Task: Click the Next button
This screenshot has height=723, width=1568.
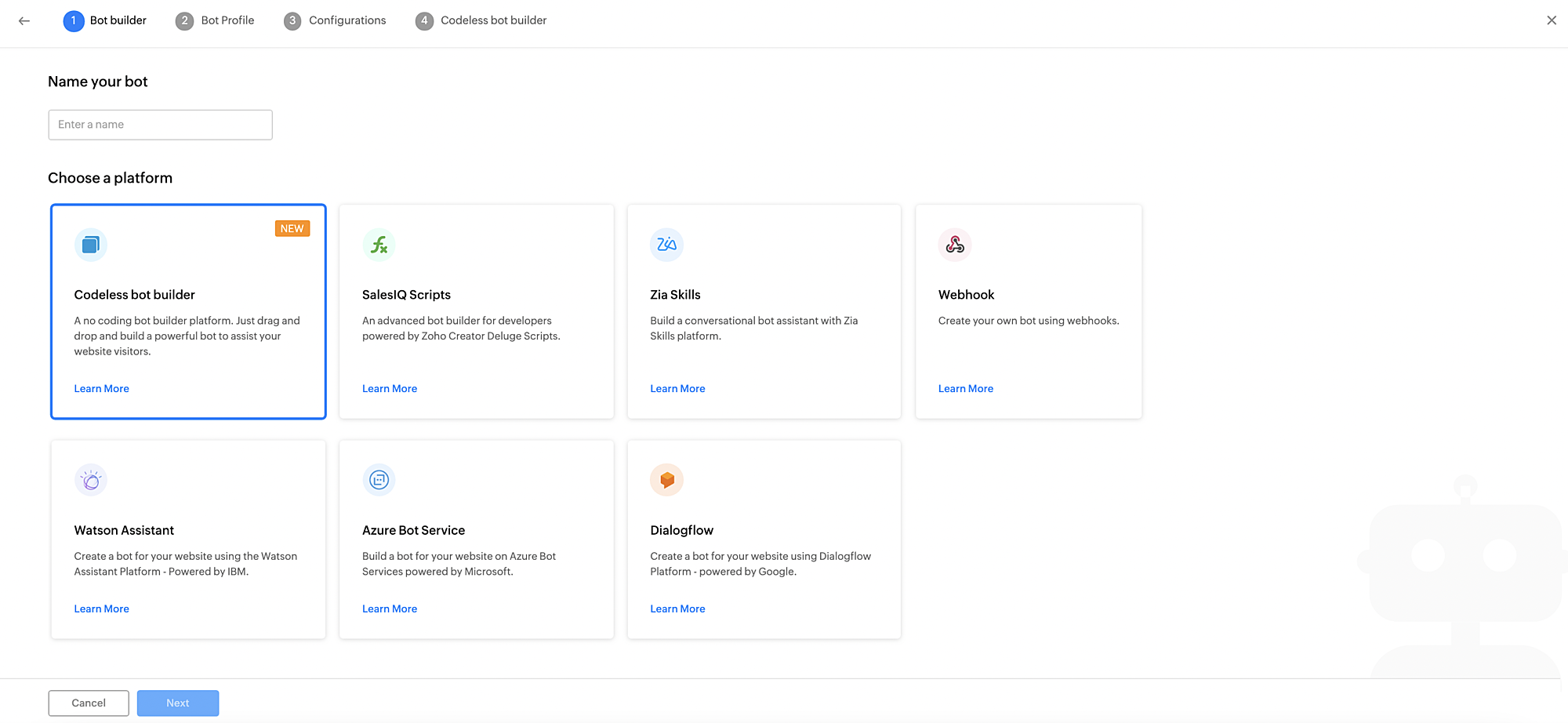Action: [178, 703]
